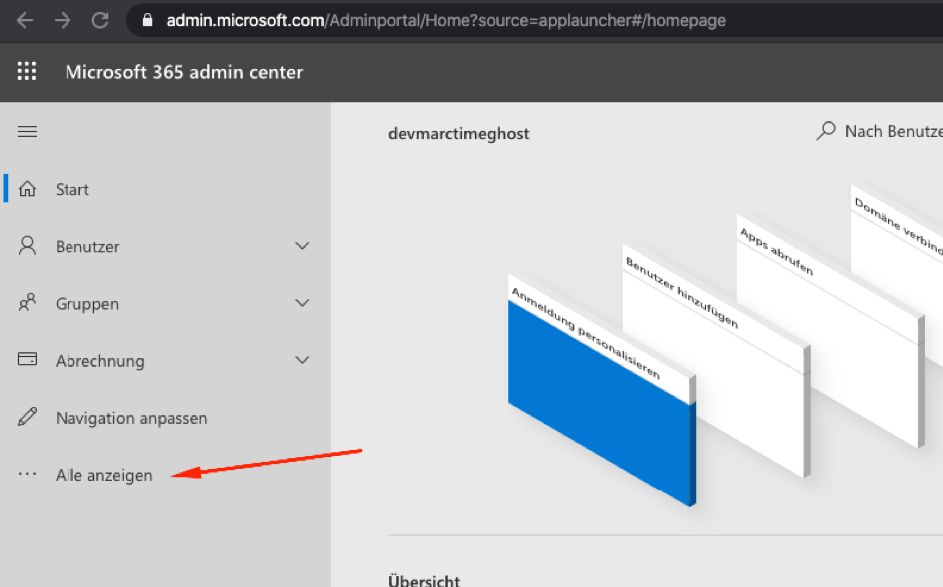
Task: Click the Gruppen people icon
Action: (27, 303)
